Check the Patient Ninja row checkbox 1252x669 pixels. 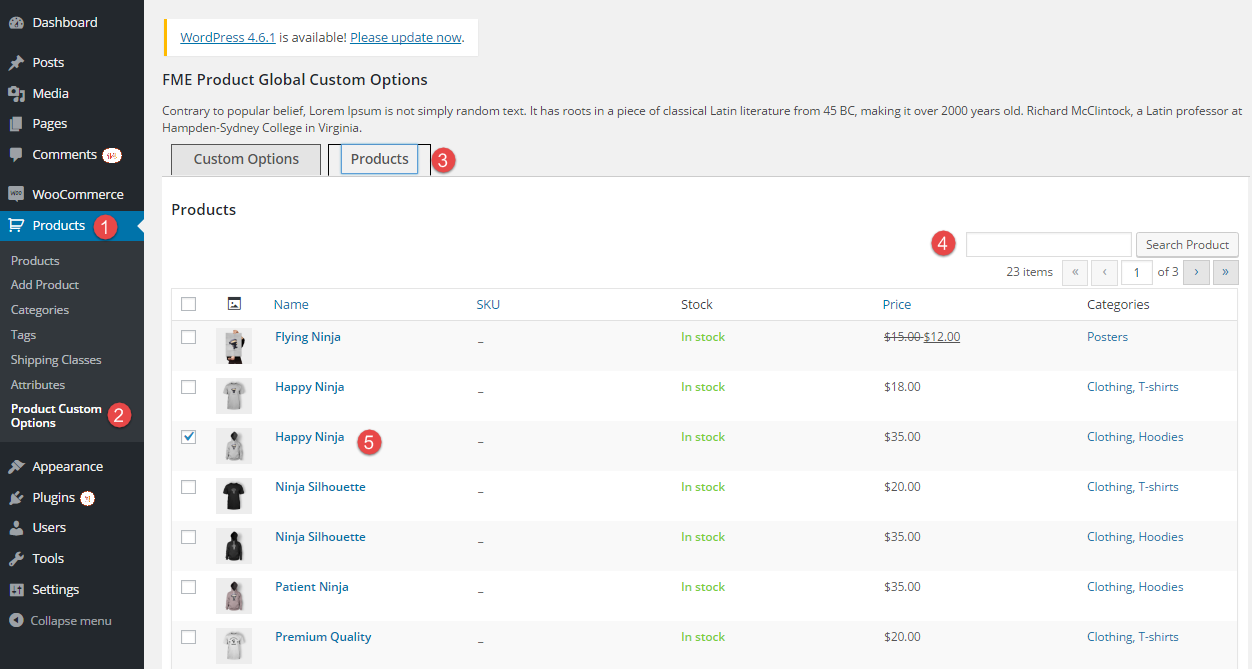(188, 587)
